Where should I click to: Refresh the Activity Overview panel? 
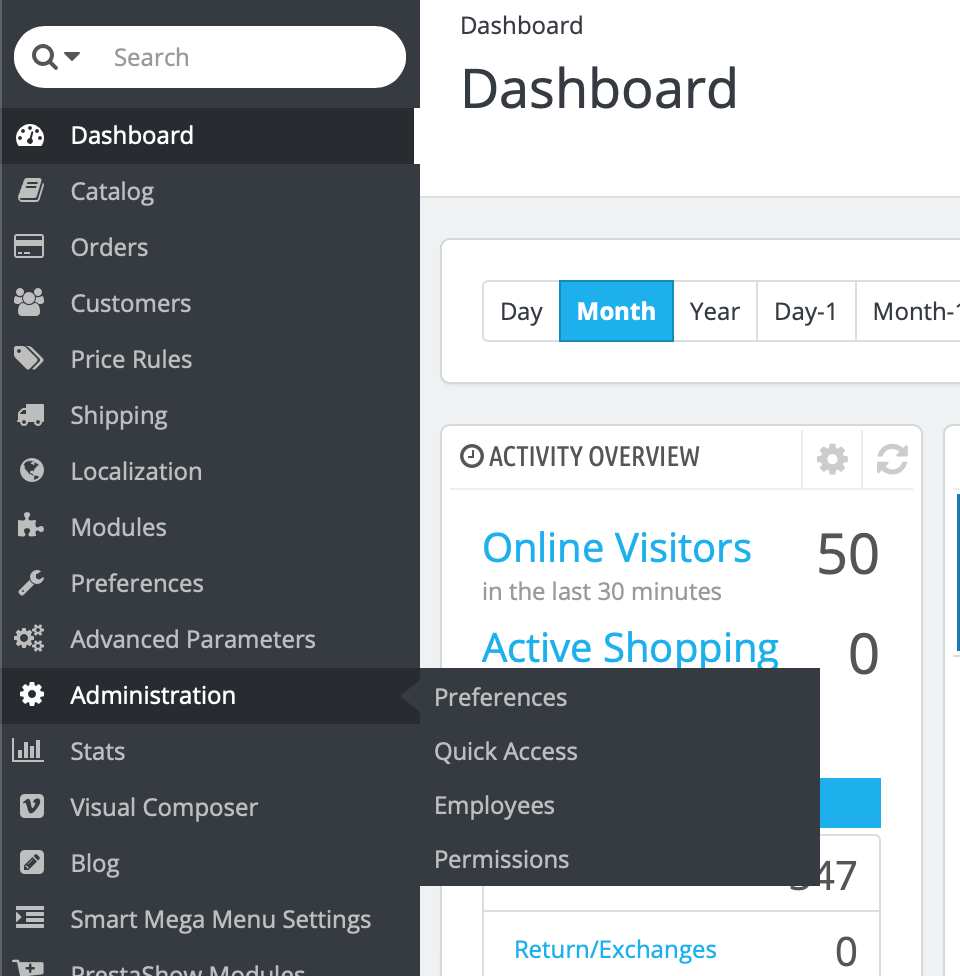[x=892, y=459]
